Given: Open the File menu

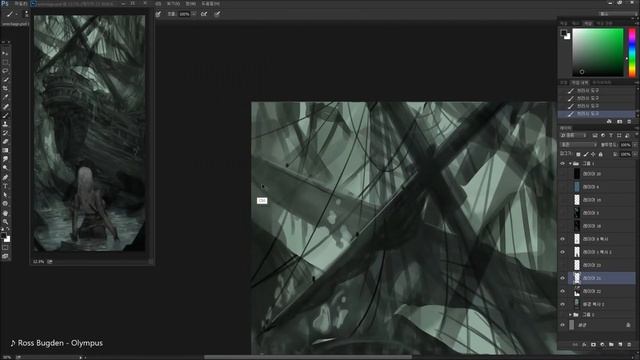Looking at the screenshot, I should coord(21,3).
